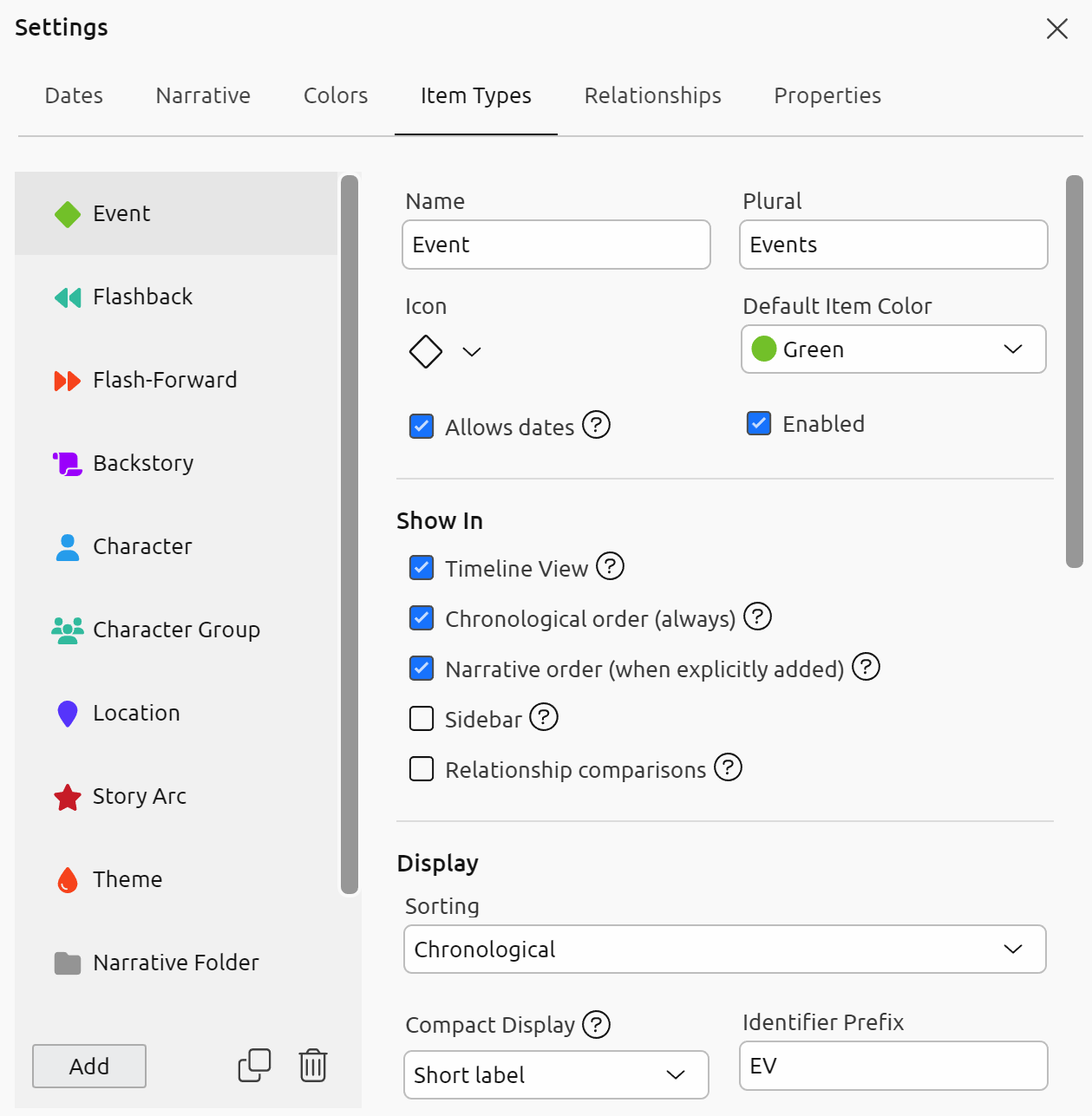Uncheck the Allows dates checkbox
The image size is (1092, 1116).
click(422, 427)
